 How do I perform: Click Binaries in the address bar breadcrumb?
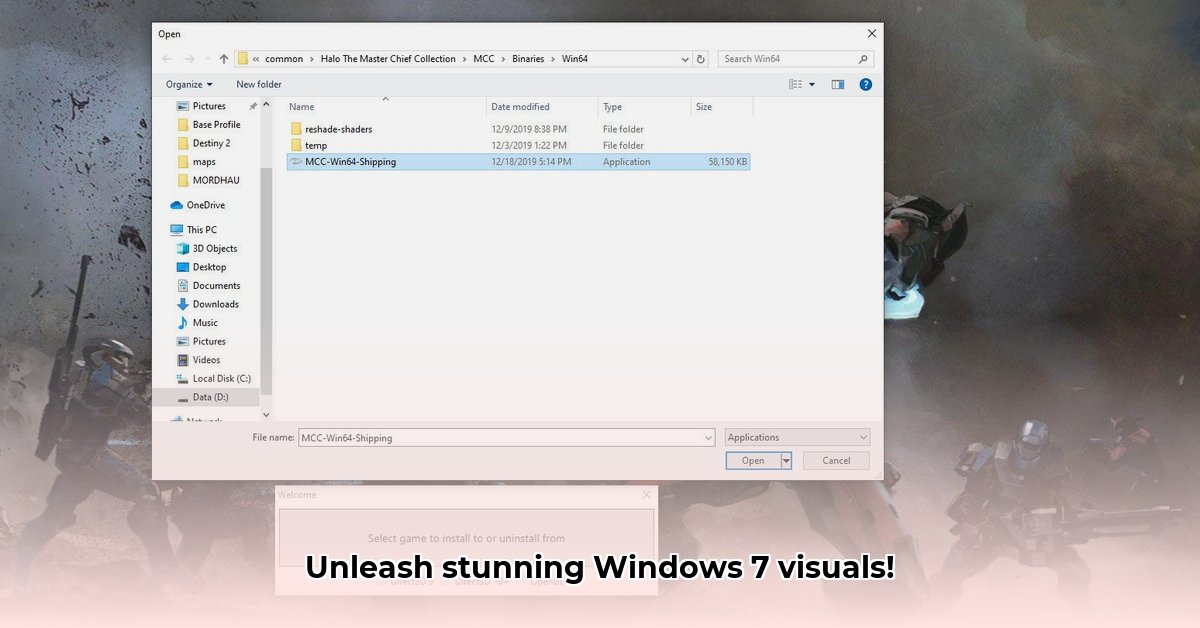pyautogui.click(x=528, y=58)
